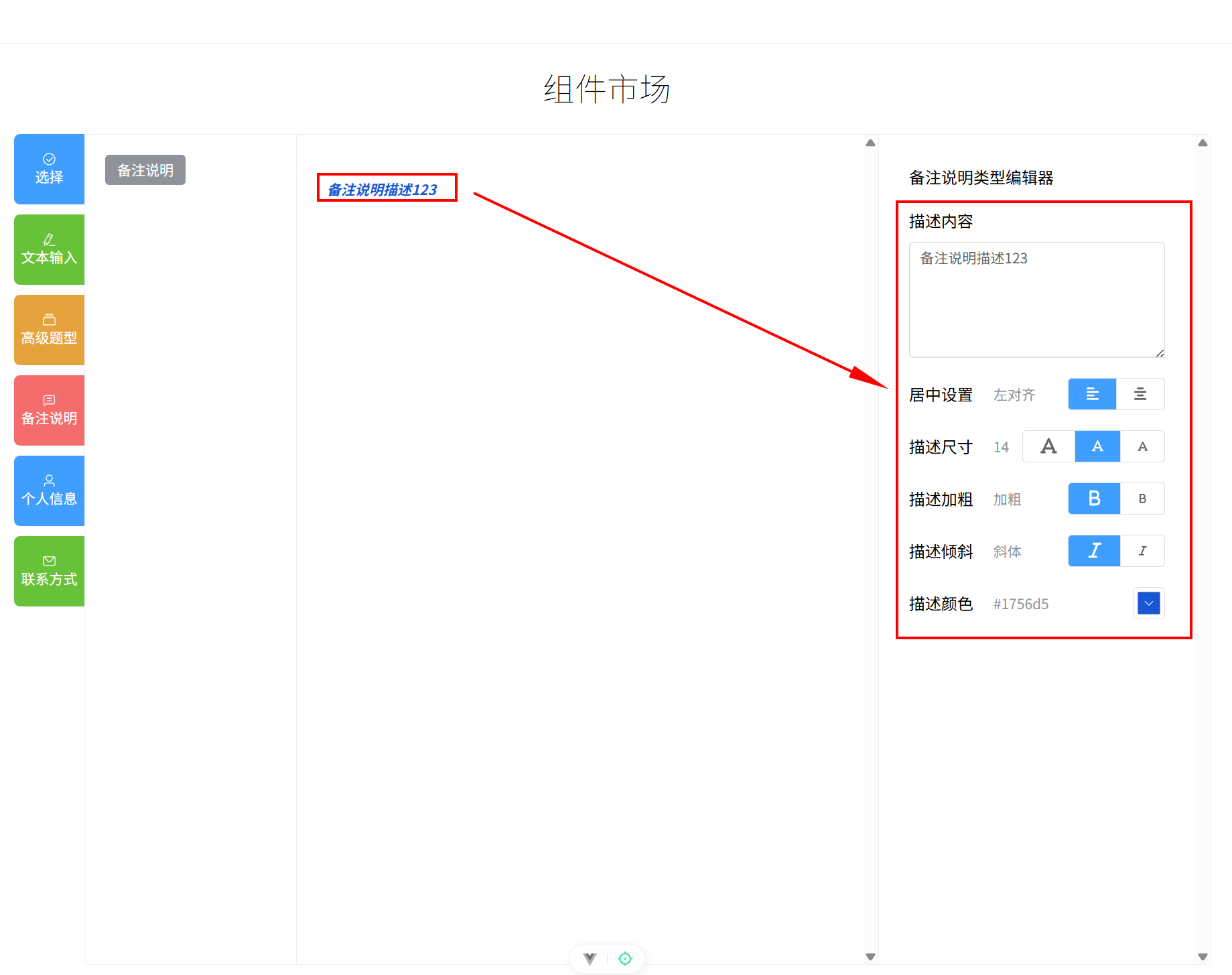This screenshot has height=975, width=1232.
Task: Click the 描述加粗 label
Action: click(941, 499)
